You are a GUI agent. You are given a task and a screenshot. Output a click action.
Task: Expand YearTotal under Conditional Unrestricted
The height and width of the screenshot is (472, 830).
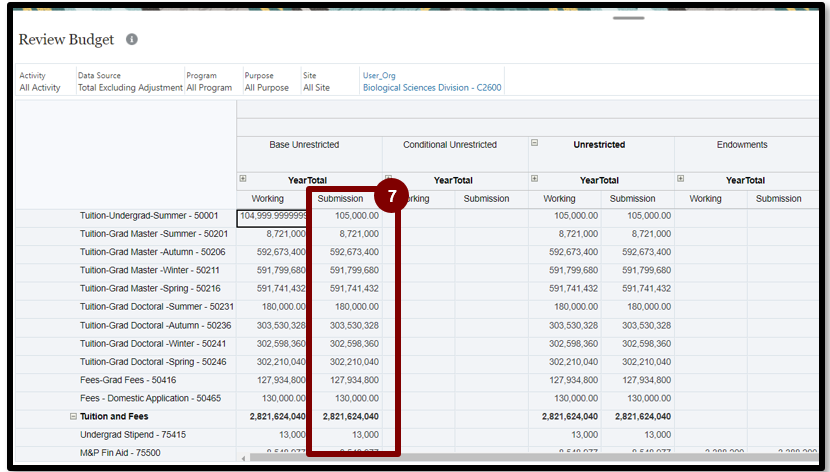click(x=389, y=179)
